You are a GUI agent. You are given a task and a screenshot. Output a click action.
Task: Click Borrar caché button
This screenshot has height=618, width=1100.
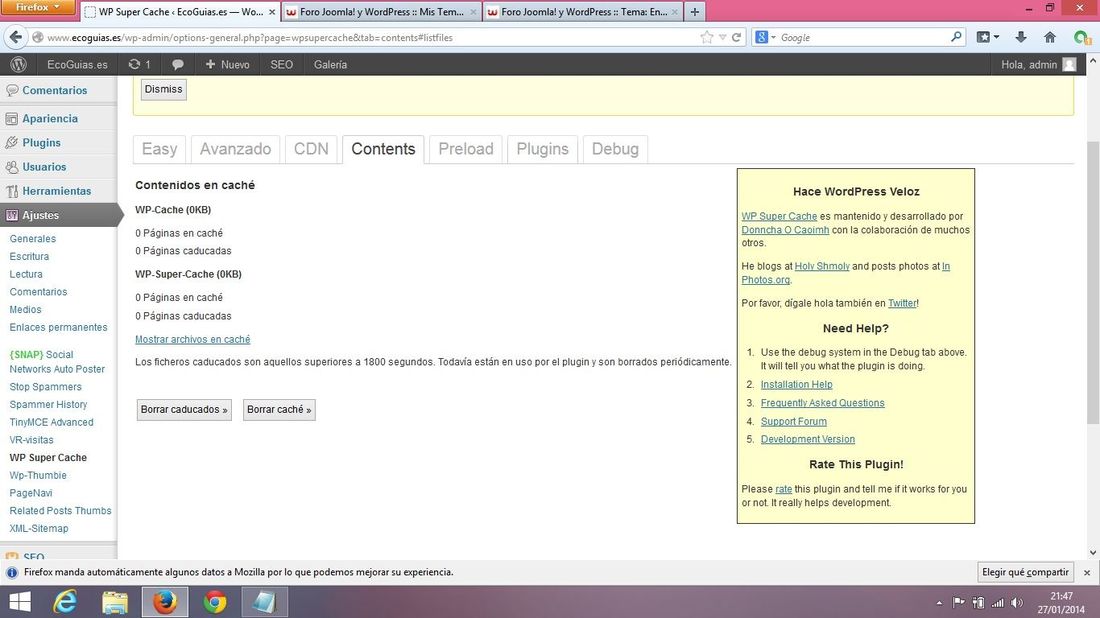[x=279, y=410]
